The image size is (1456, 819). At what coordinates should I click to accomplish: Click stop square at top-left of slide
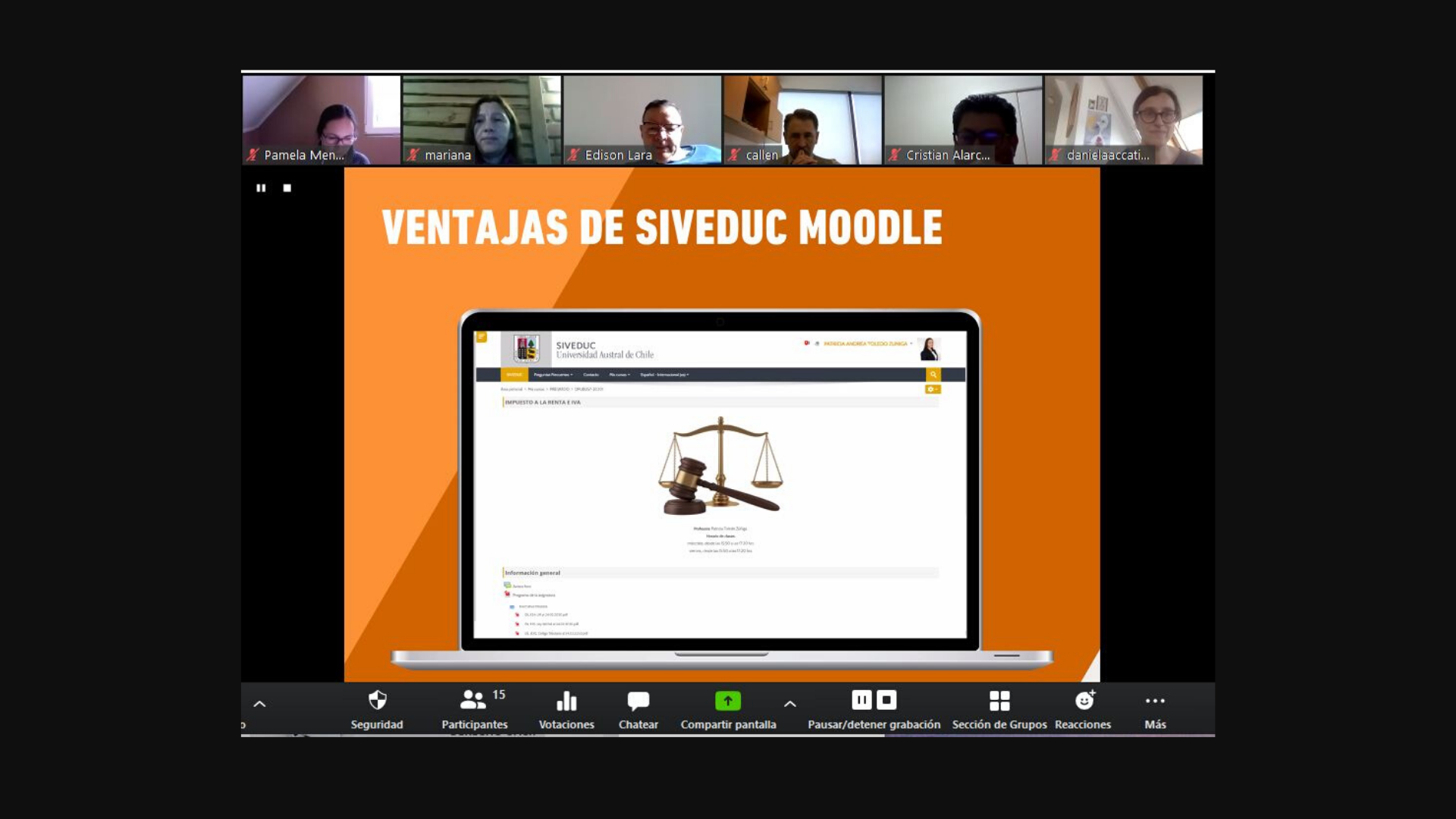click(x=287, y=188)
